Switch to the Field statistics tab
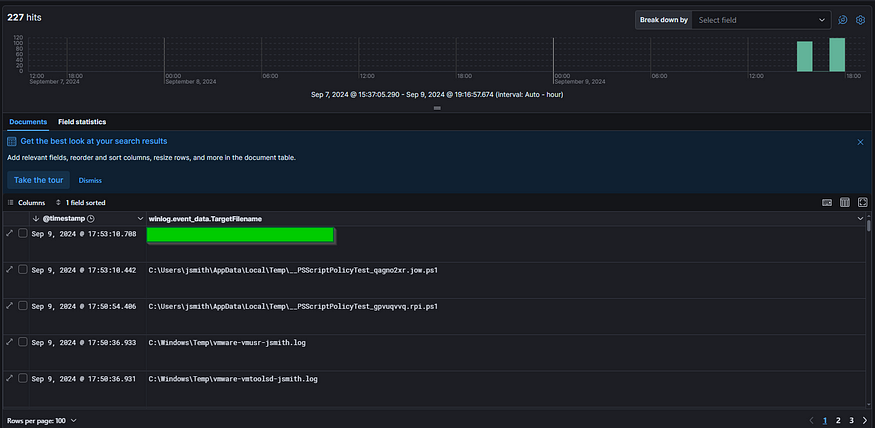This screenshot has height=428, width=875. [x=82, y=122]
